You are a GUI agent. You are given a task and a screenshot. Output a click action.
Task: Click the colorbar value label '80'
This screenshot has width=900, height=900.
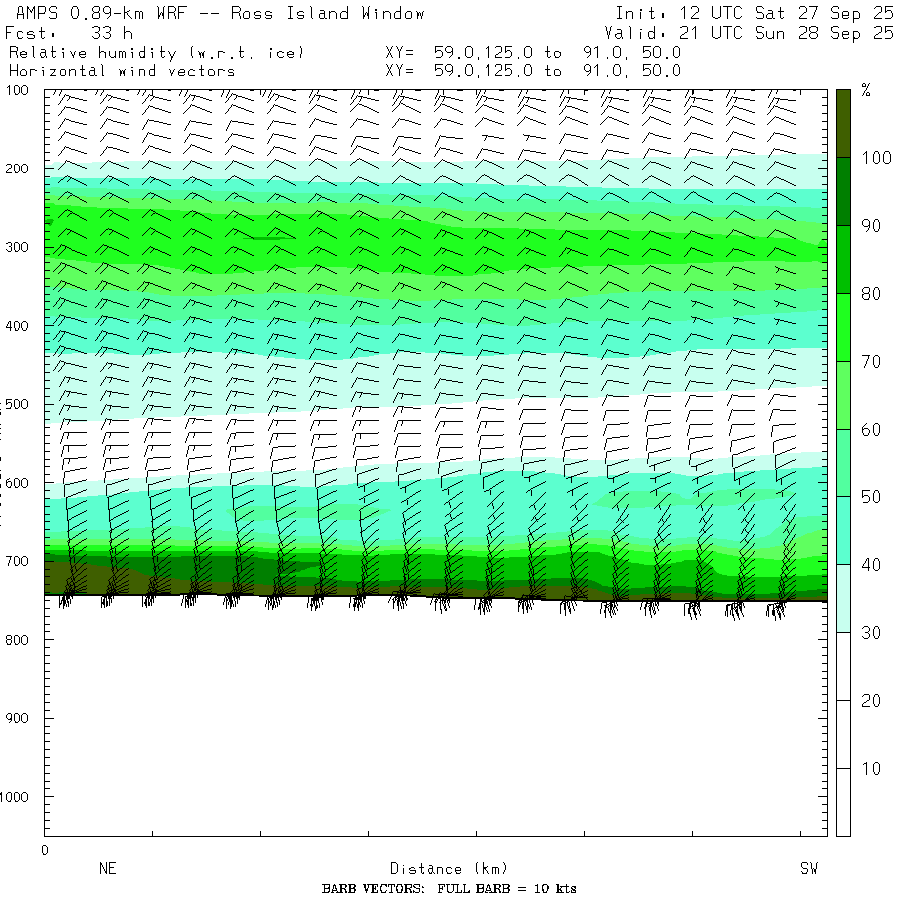tap(871, 294)
